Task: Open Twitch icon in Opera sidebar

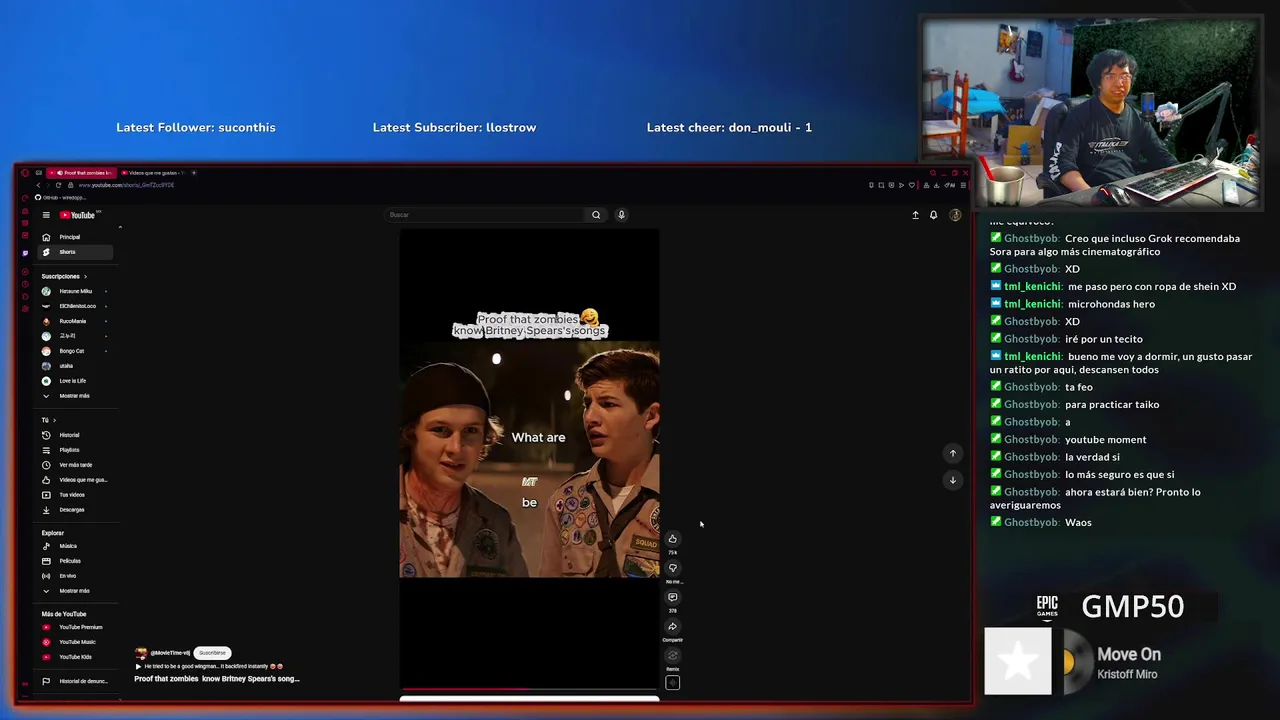Action: point(25,253)
